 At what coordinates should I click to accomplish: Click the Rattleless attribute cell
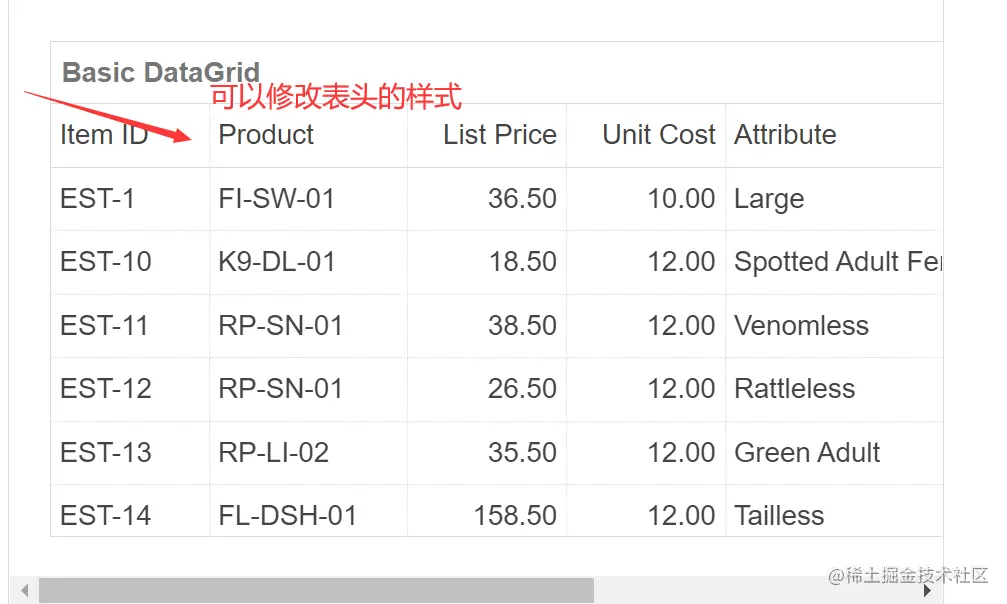[x=794, y=389]
